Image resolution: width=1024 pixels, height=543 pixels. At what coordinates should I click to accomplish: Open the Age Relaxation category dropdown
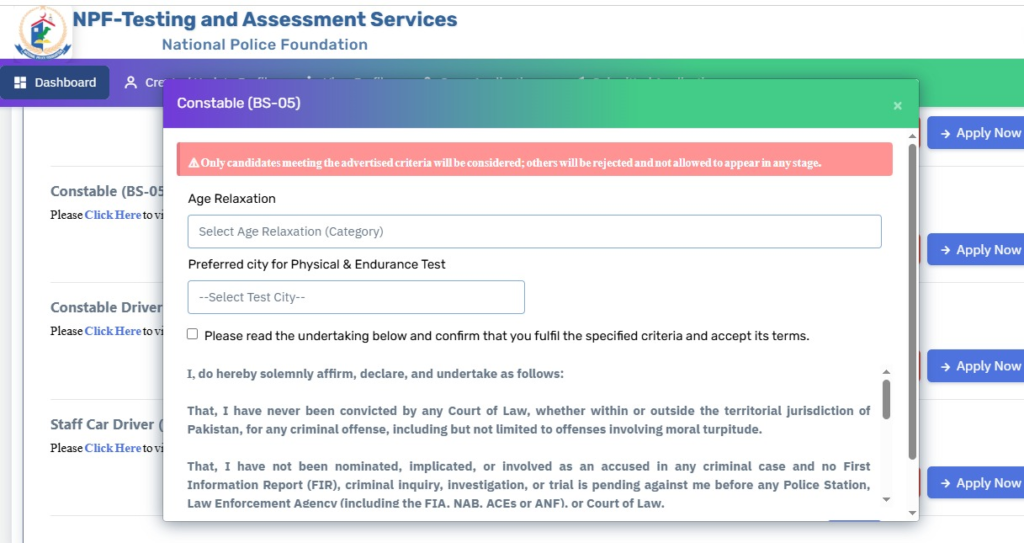pos(534,231)
